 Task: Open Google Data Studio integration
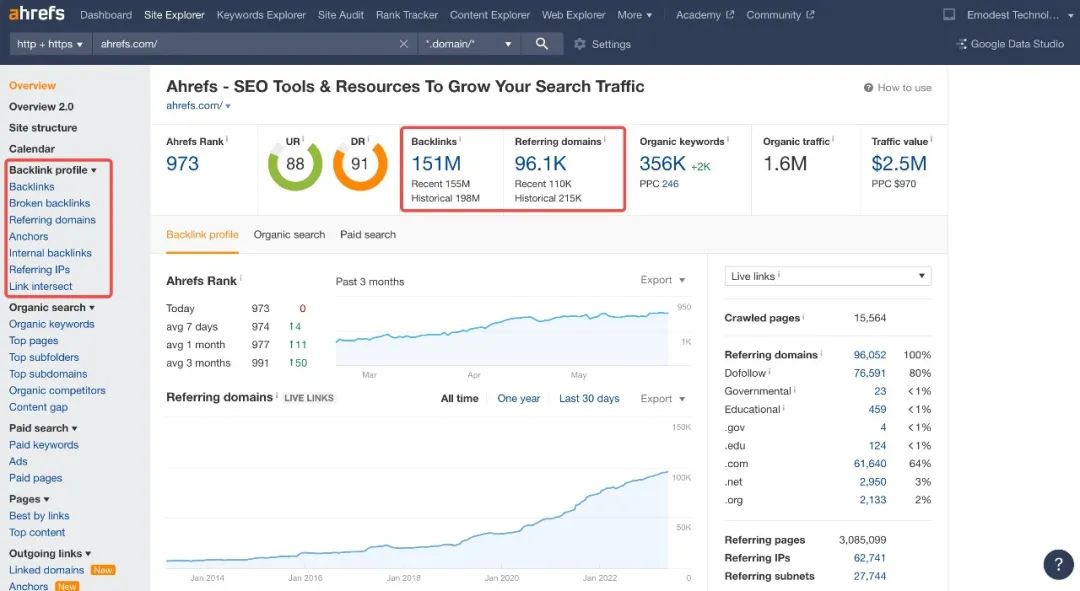(1010, 44)
